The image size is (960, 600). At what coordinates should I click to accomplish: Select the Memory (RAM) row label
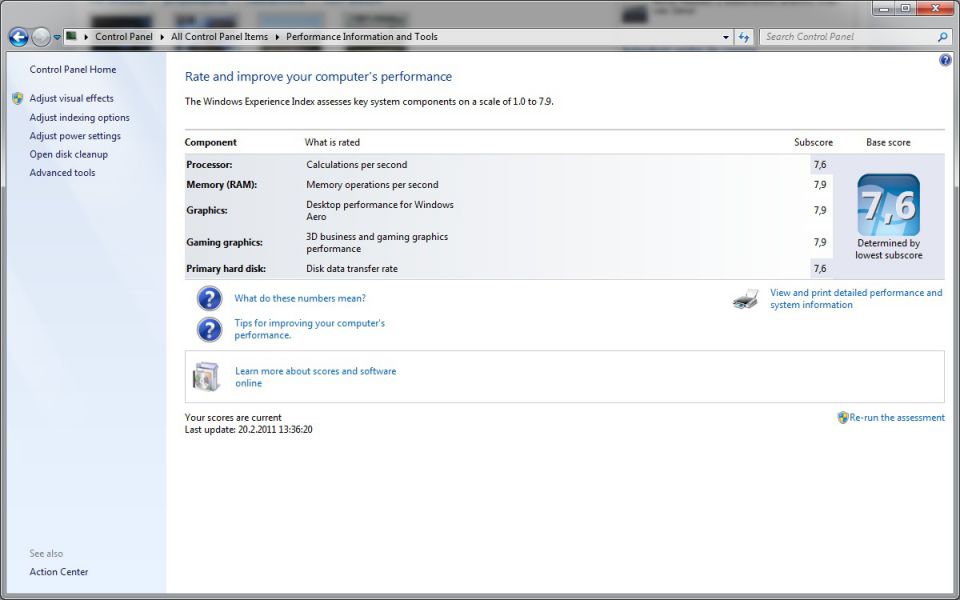point(222,185)
